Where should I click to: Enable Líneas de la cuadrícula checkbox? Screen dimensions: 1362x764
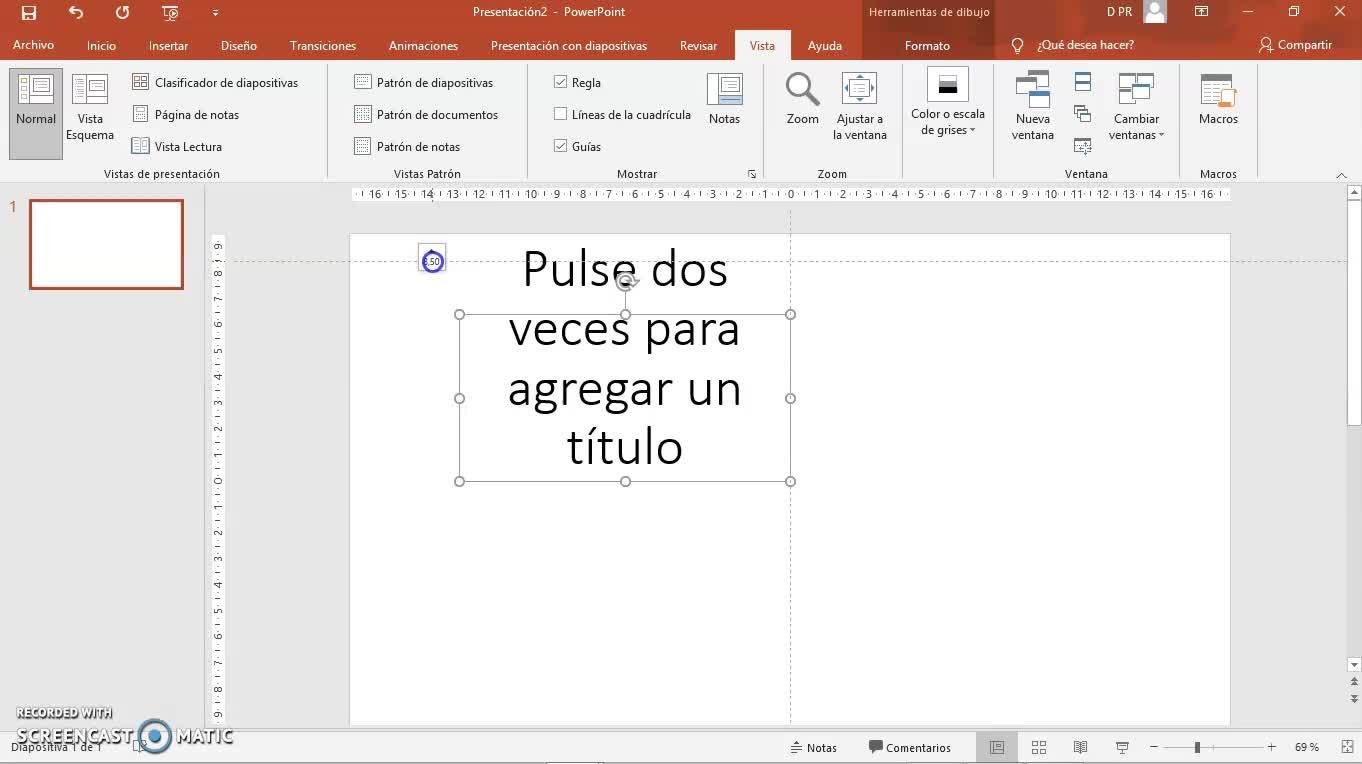[560, 114]
